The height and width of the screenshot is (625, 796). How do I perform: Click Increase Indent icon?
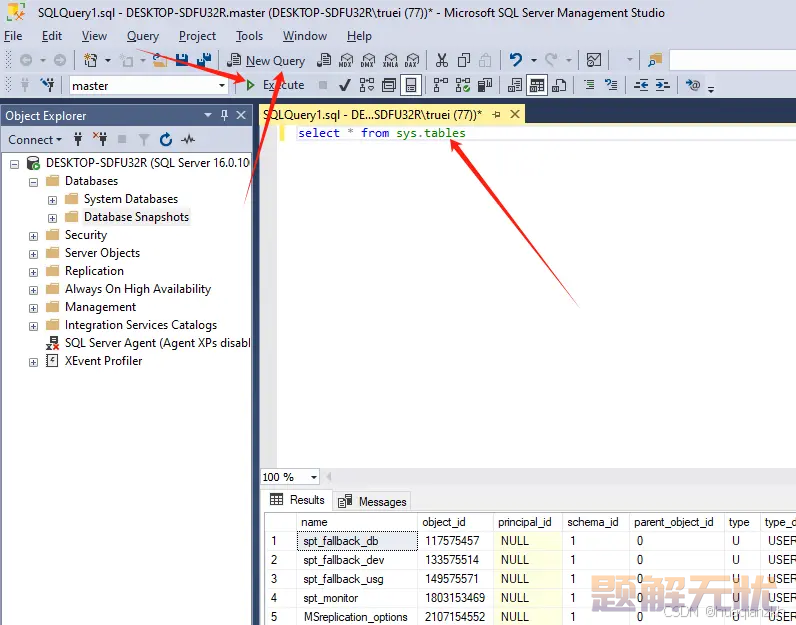click(662, 85)
